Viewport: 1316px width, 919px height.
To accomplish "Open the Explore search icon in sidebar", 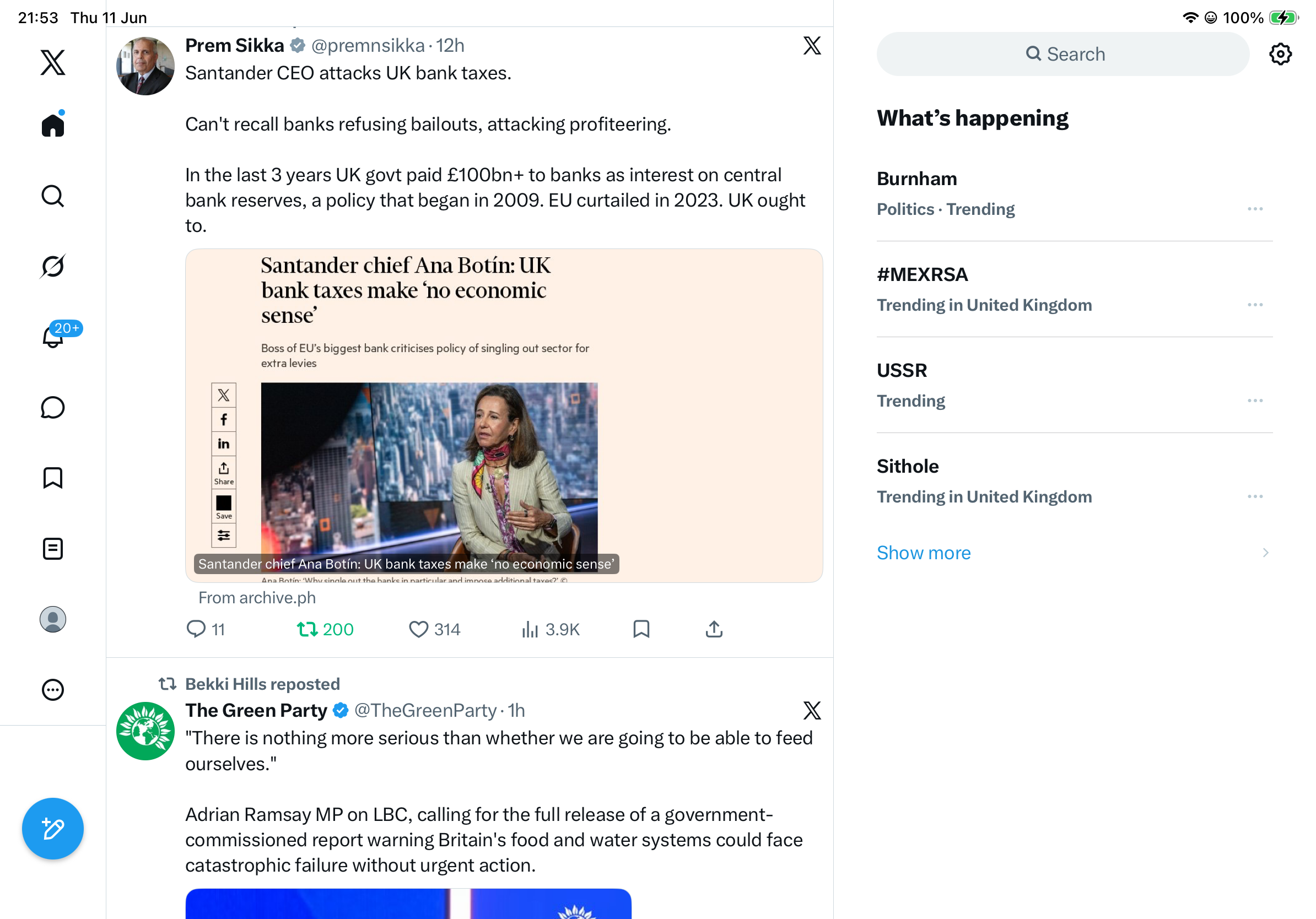I will click(53, 196).
